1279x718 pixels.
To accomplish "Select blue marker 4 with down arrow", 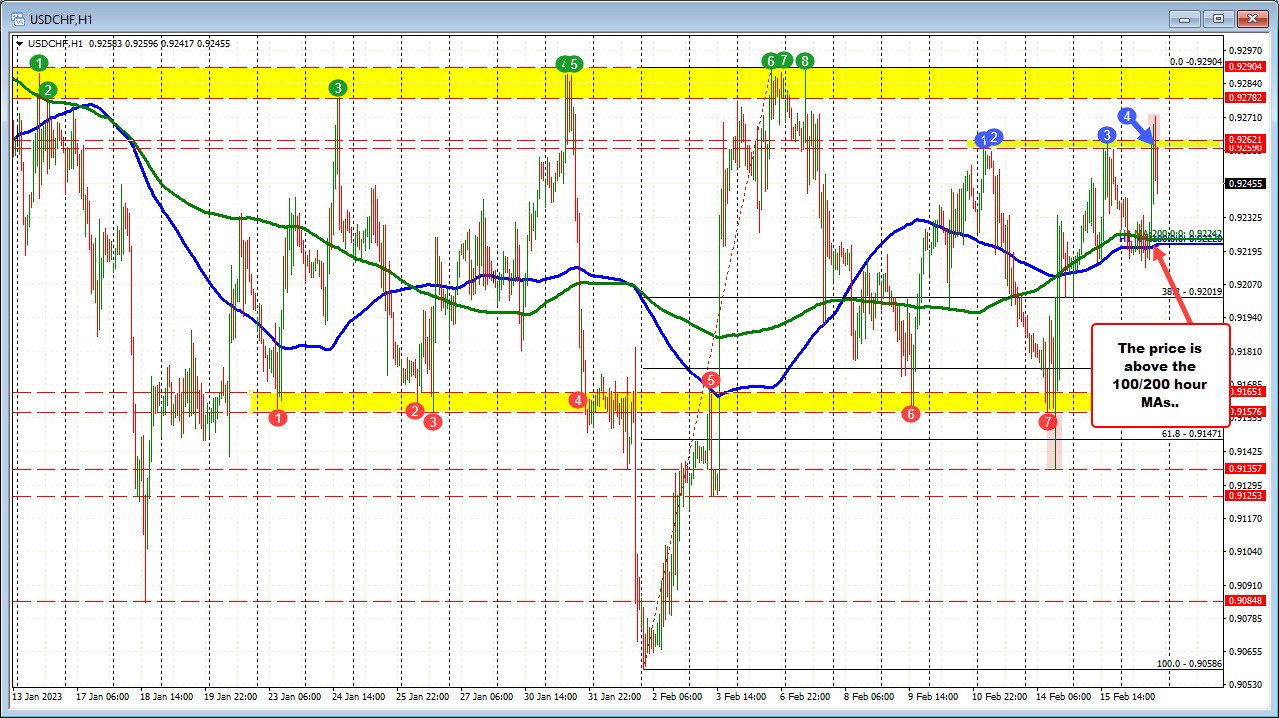I will (x=1128, y=116).
